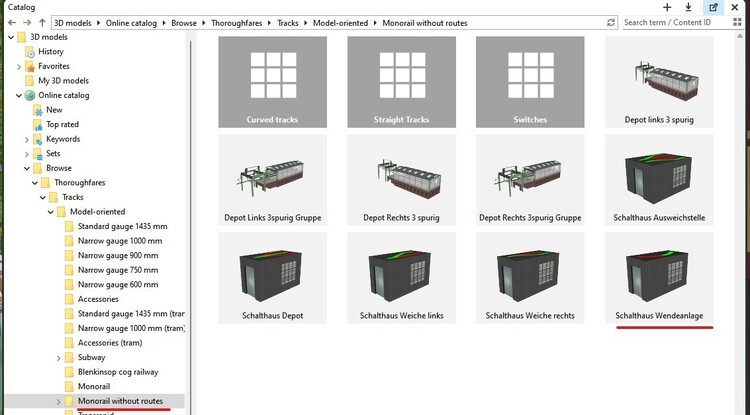Refresh the catalog path bar

[x=611, y=22]
